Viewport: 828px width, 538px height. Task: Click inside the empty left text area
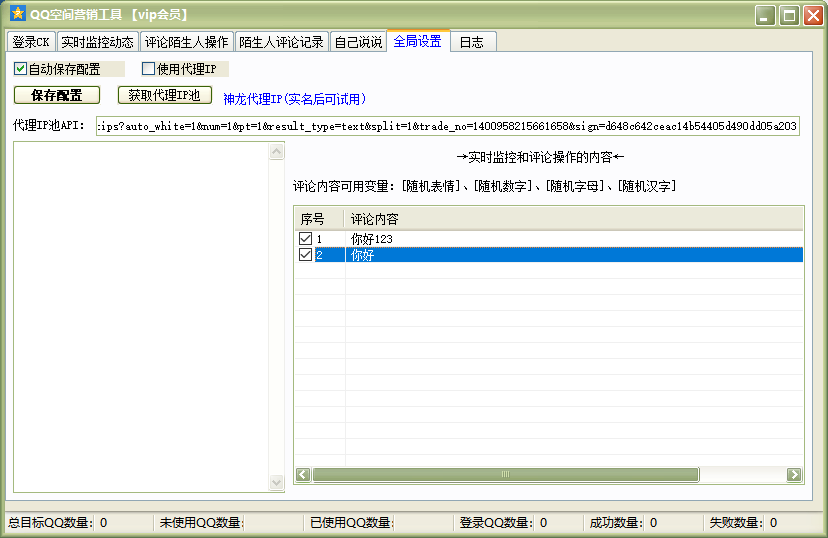(141, 317)
